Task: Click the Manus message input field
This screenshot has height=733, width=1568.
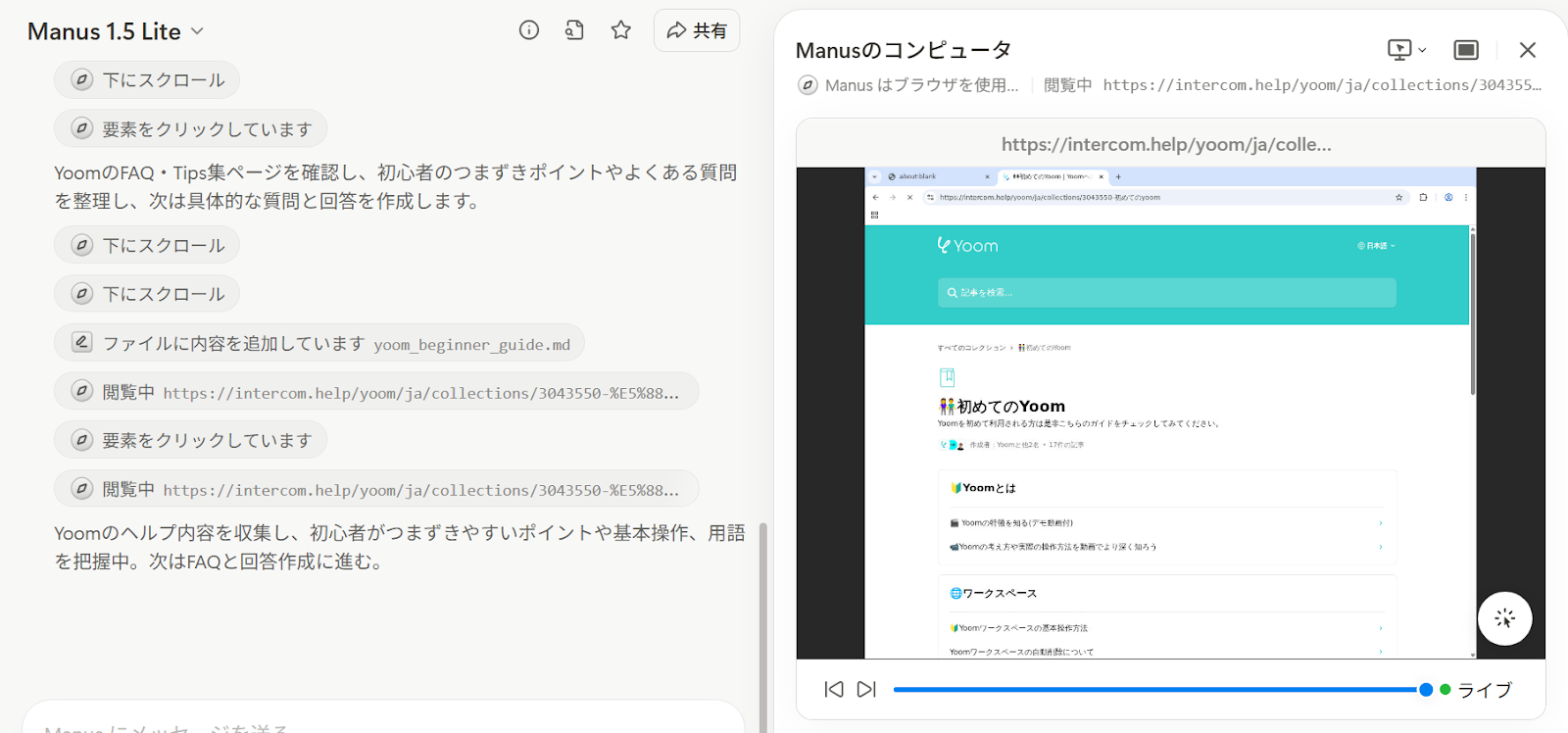Action: pos(382,725)
